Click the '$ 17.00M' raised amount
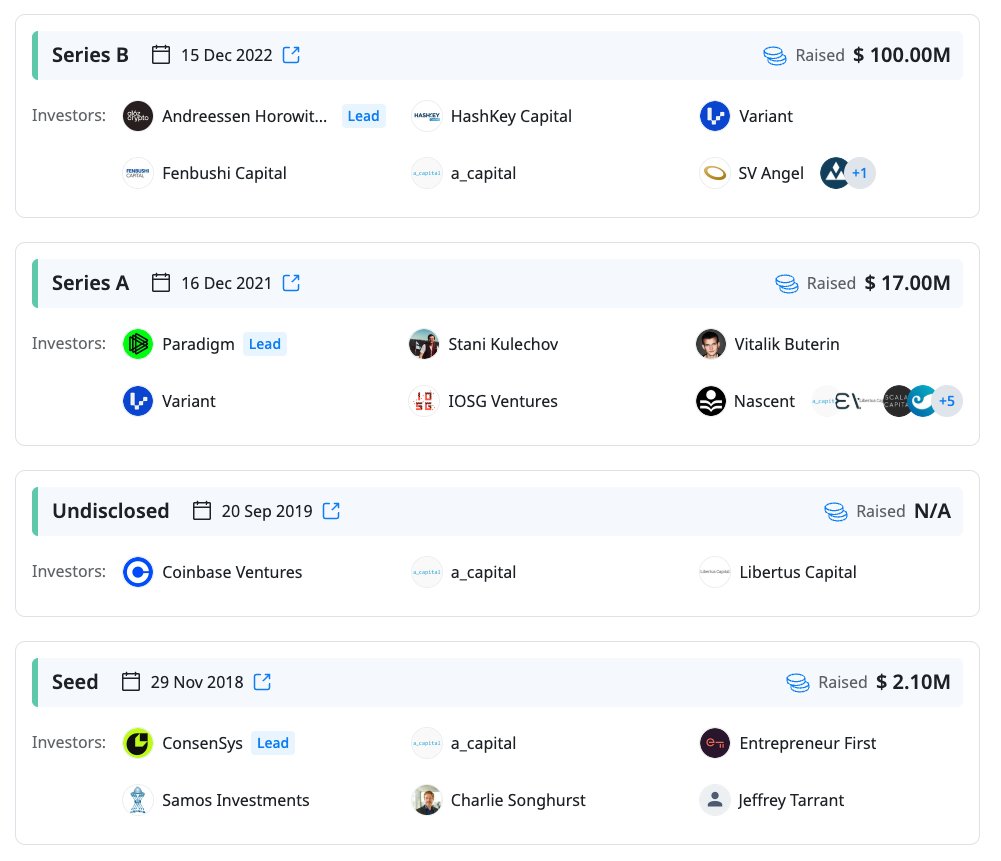Image resolution: width=1001 pixels, height=861 pixels. click(907, 283)
